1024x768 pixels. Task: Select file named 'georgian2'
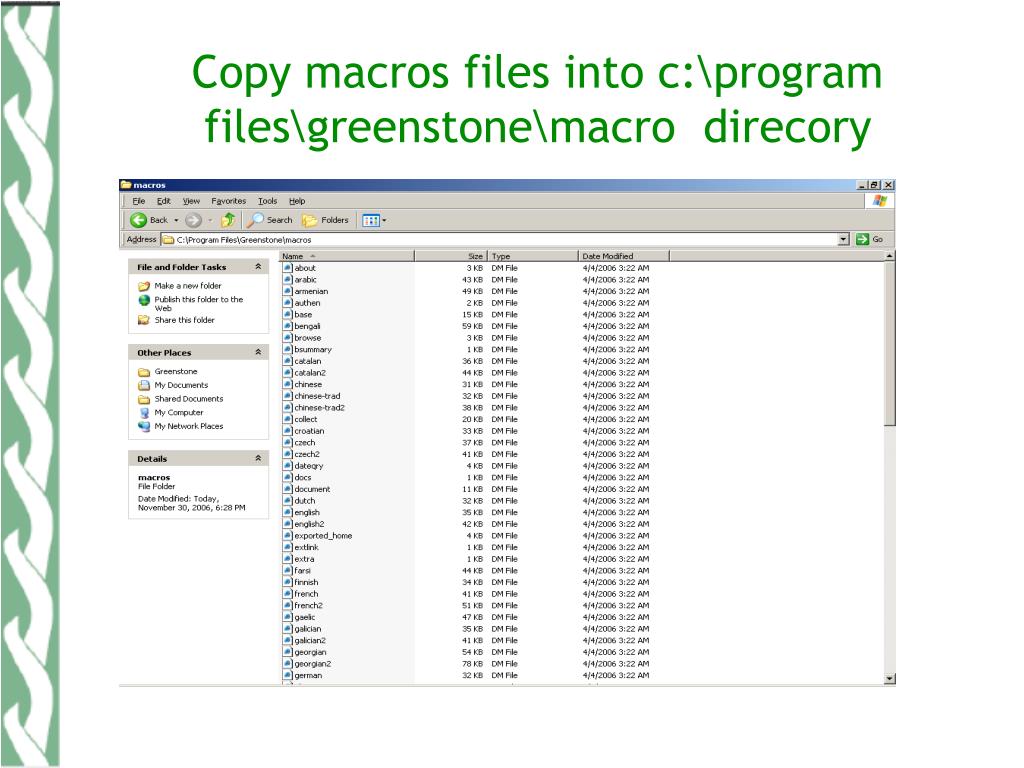point(313,664)
